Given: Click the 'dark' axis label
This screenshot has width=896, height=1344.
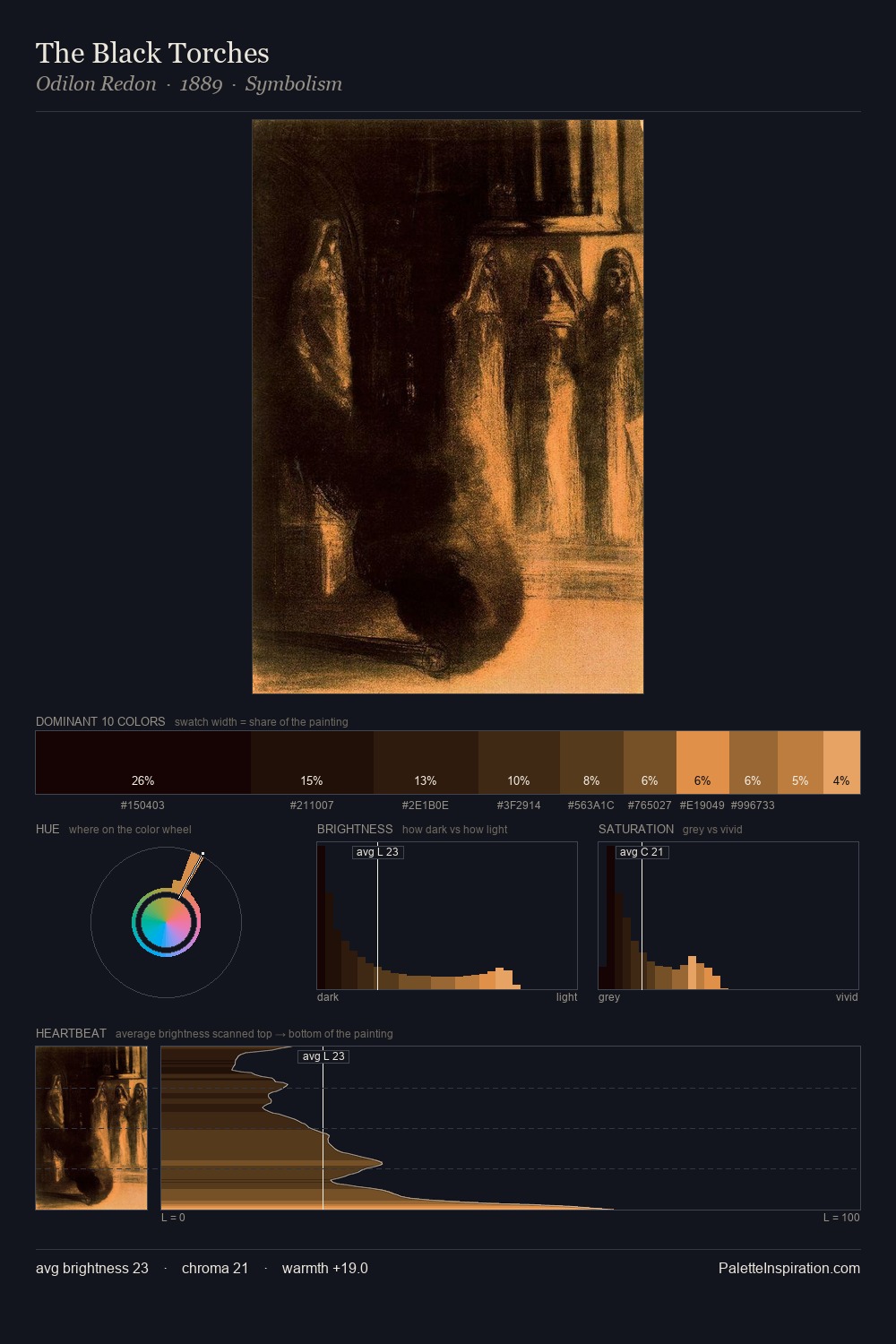Looking at the screenshot, I should (x=328, y=997).
